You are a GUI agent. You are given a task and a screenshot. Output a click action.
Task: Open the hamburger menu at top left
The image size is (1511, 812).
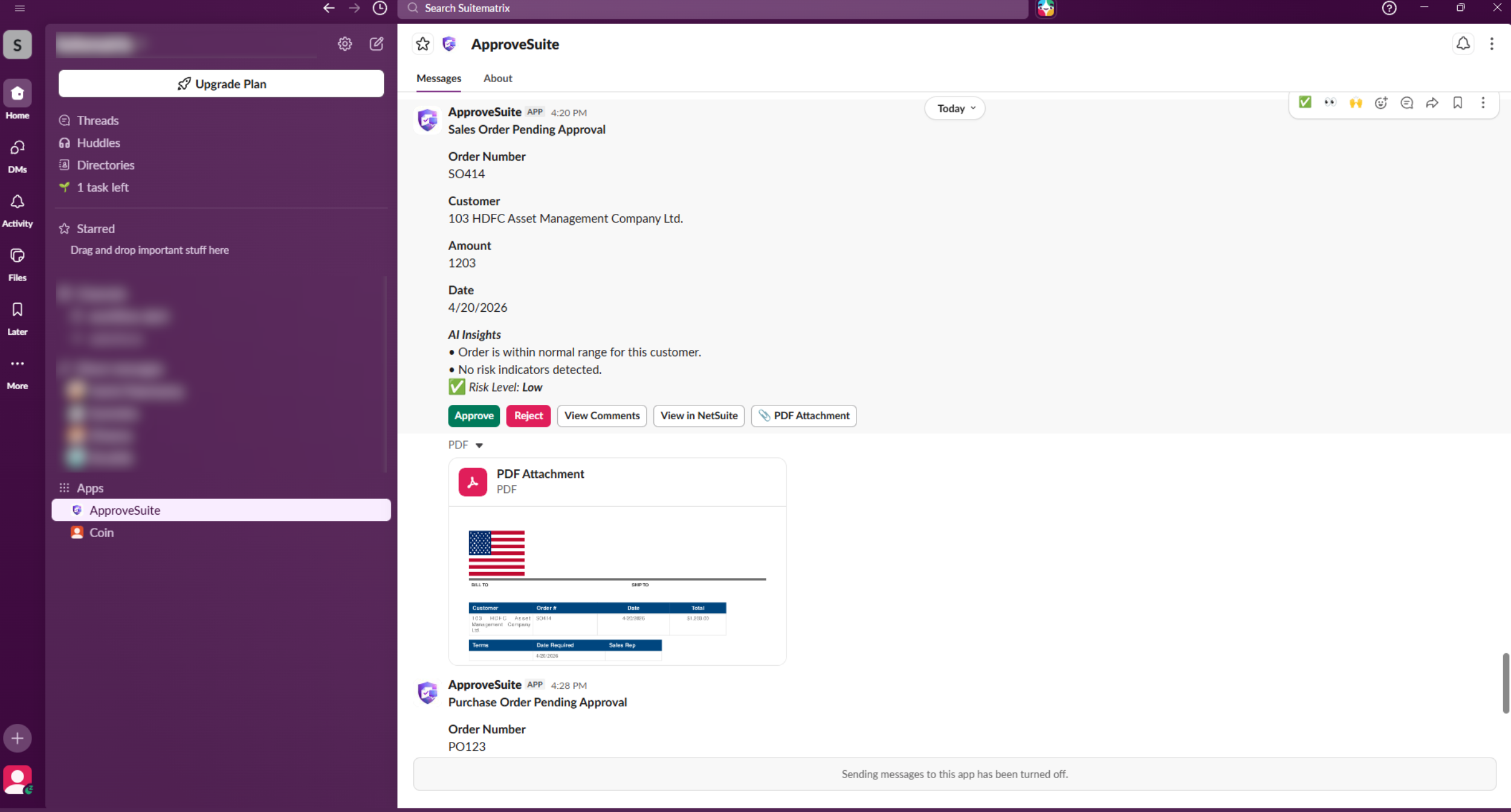19,8
